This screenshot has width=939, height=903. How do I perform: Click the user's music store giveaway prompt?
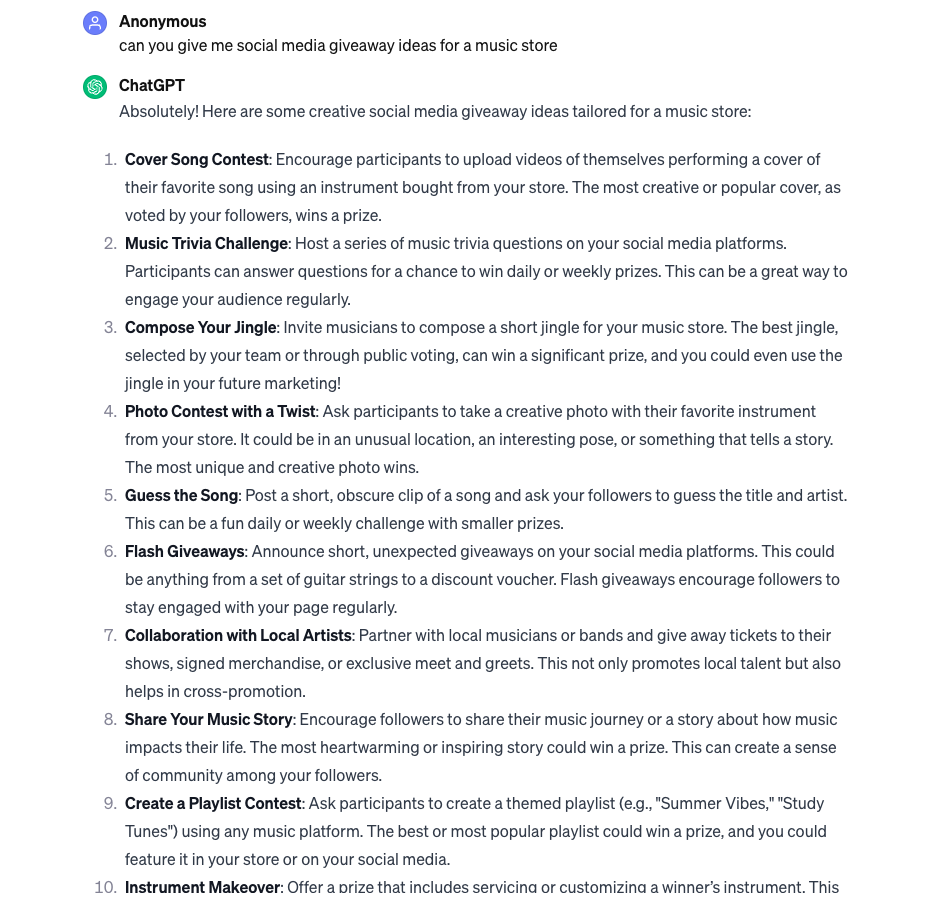point(338,45)
